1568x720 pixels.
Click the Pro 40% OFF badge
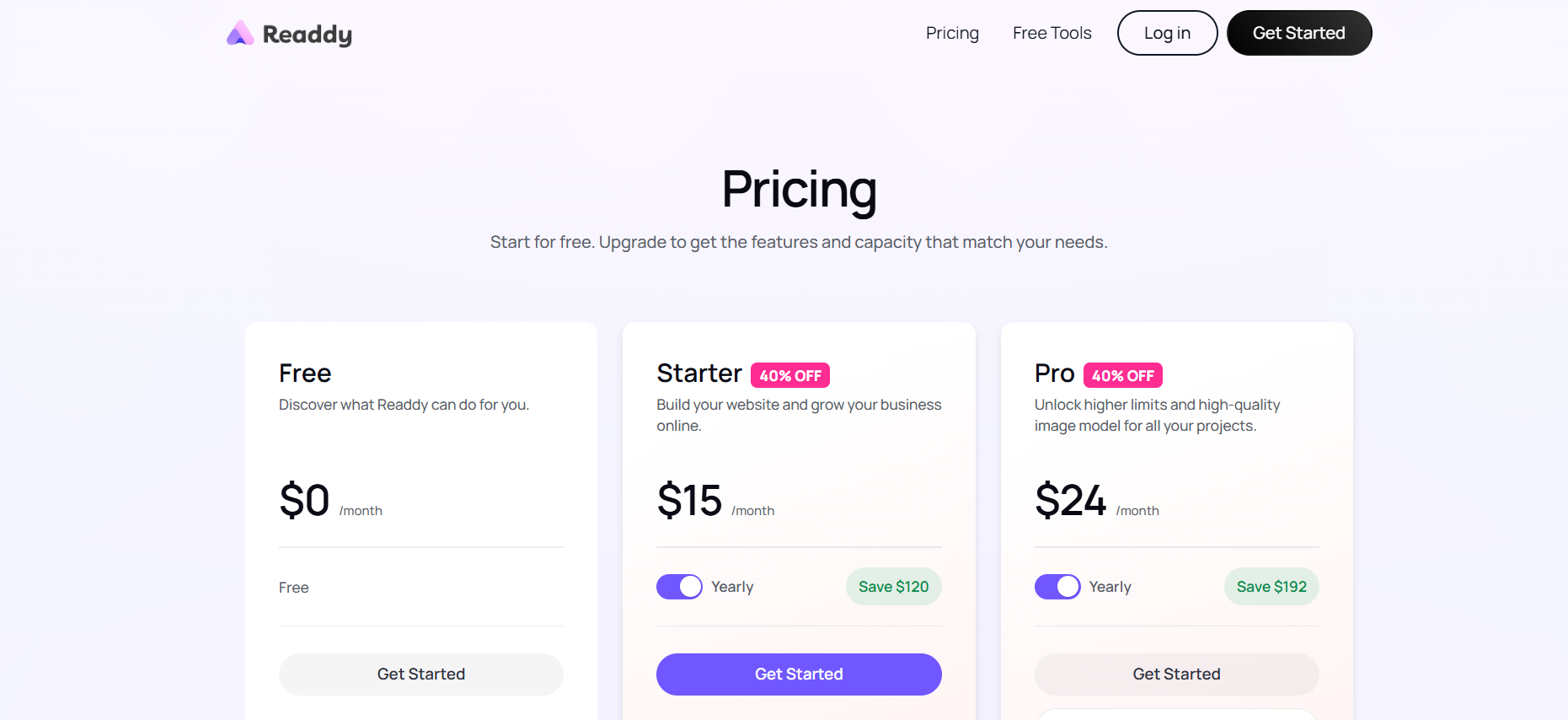(x=1122, y=375)
